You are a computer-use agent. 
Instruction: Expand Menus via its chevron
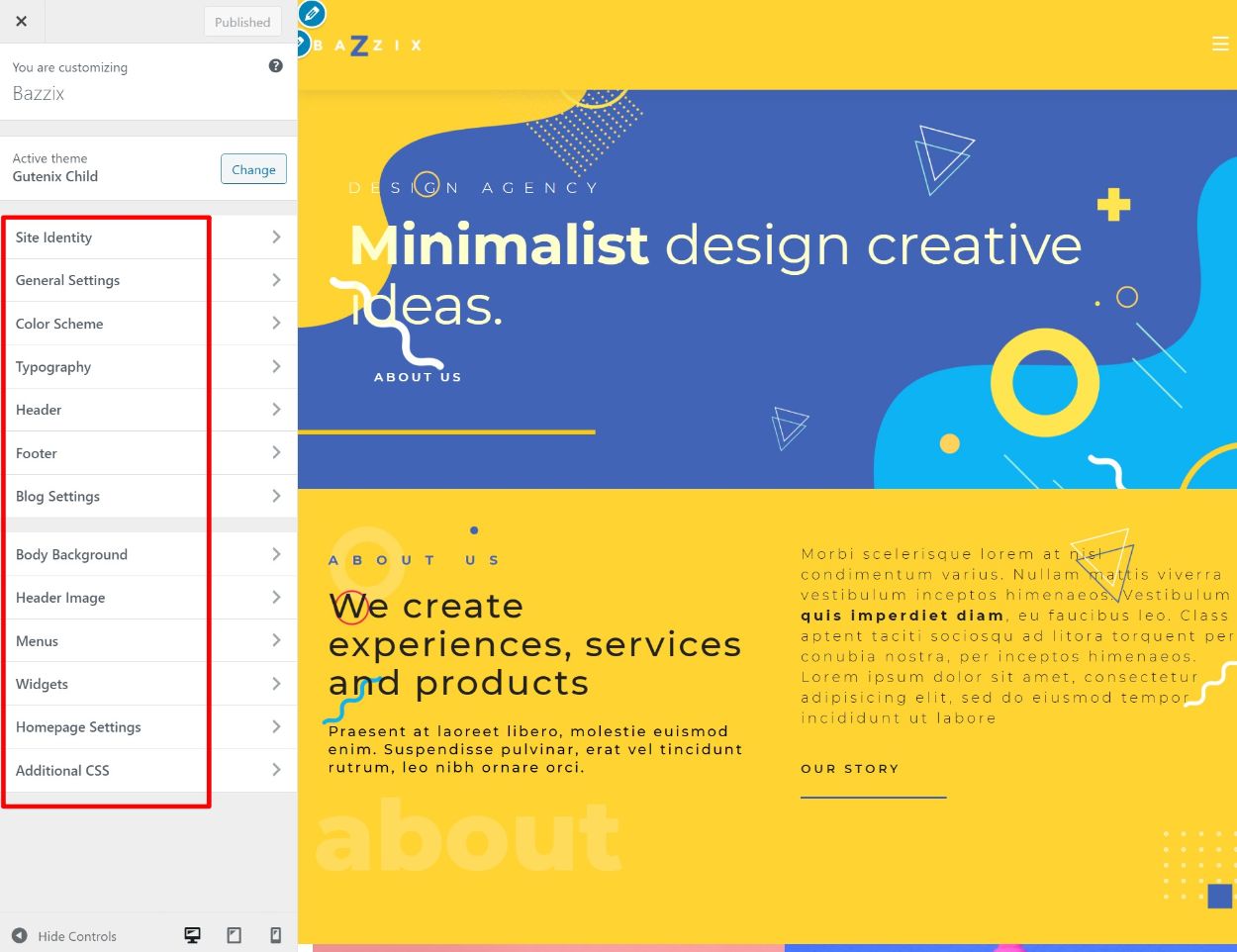pyautogui.click(x=276, y=640)
